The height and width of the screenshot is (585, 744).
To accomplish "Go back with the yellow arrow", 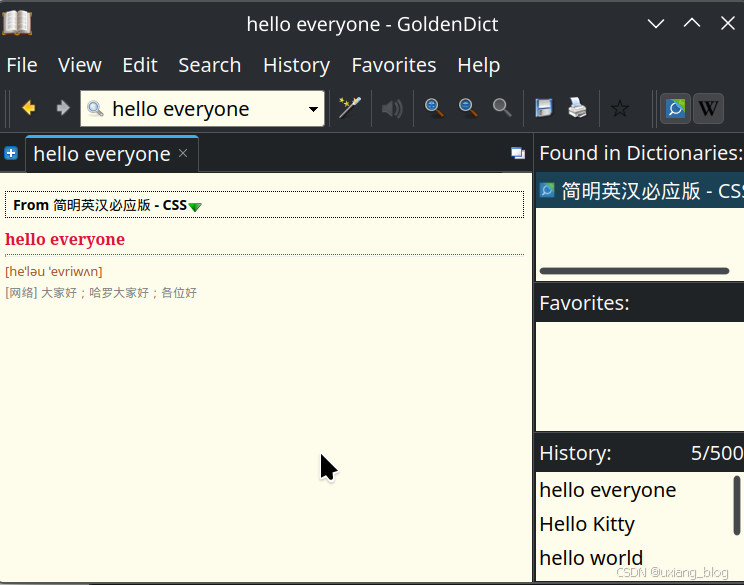I will tap(29, 108).
